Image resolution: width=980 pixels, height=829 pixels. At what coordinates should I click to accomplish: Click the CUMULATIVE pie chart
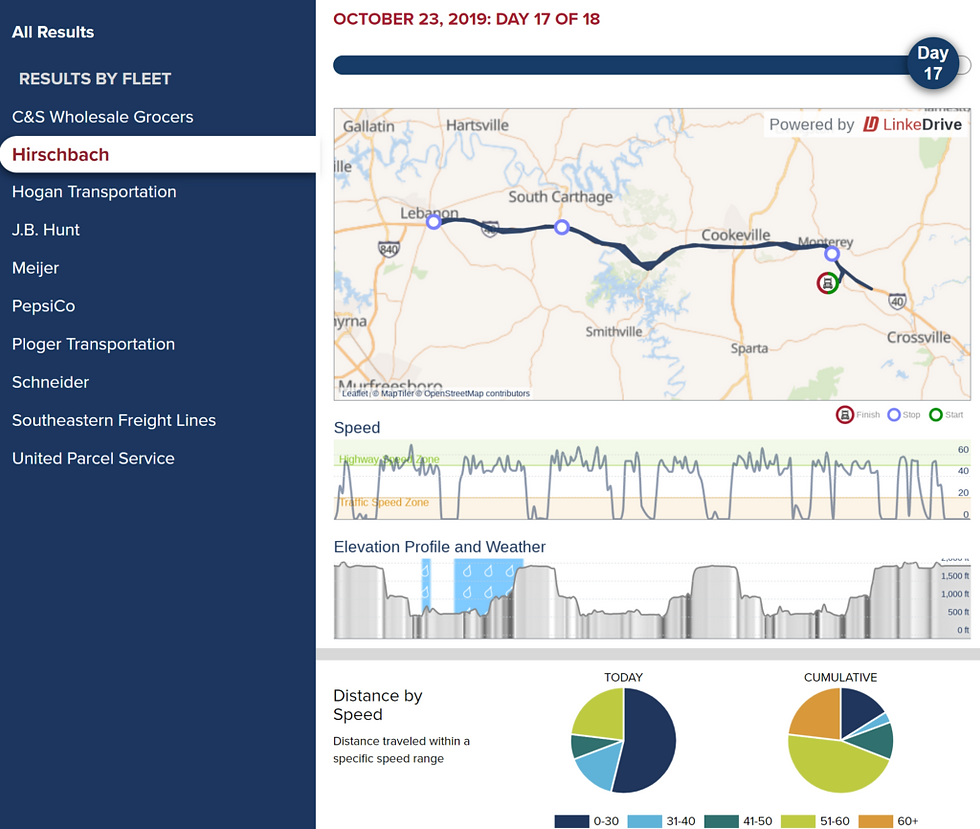841,740
